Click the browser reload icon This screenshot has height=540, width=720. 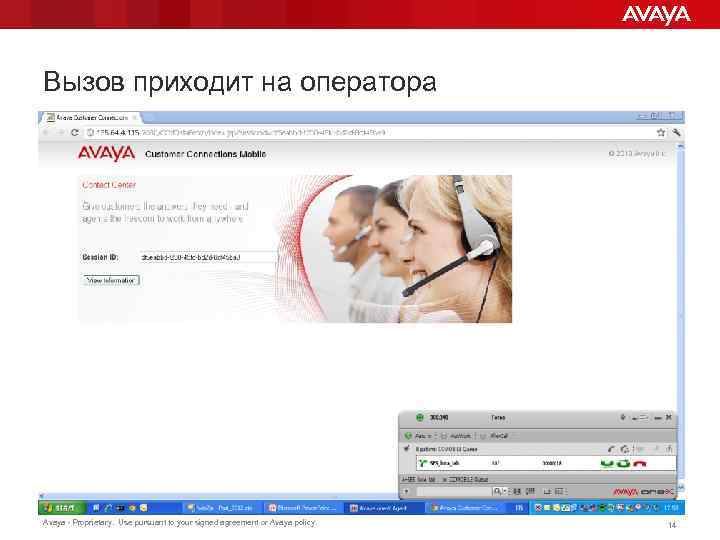(x=75, y=132)
